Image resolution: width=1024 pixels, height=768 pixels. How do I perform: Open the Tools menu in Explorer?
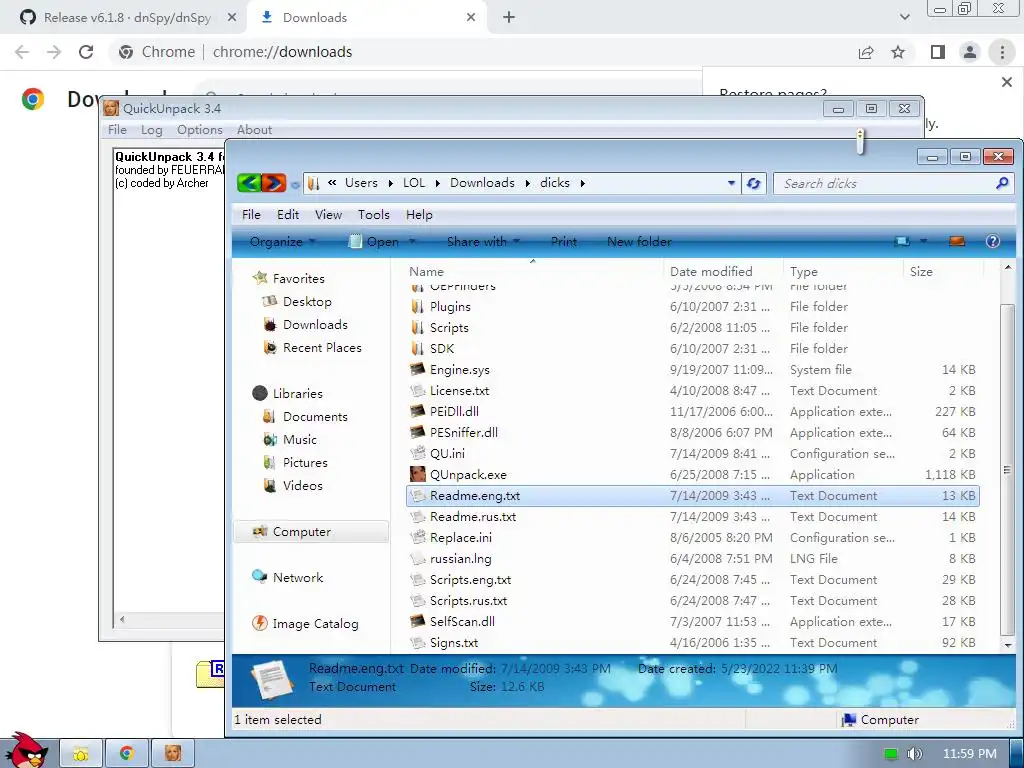(374, 214)
